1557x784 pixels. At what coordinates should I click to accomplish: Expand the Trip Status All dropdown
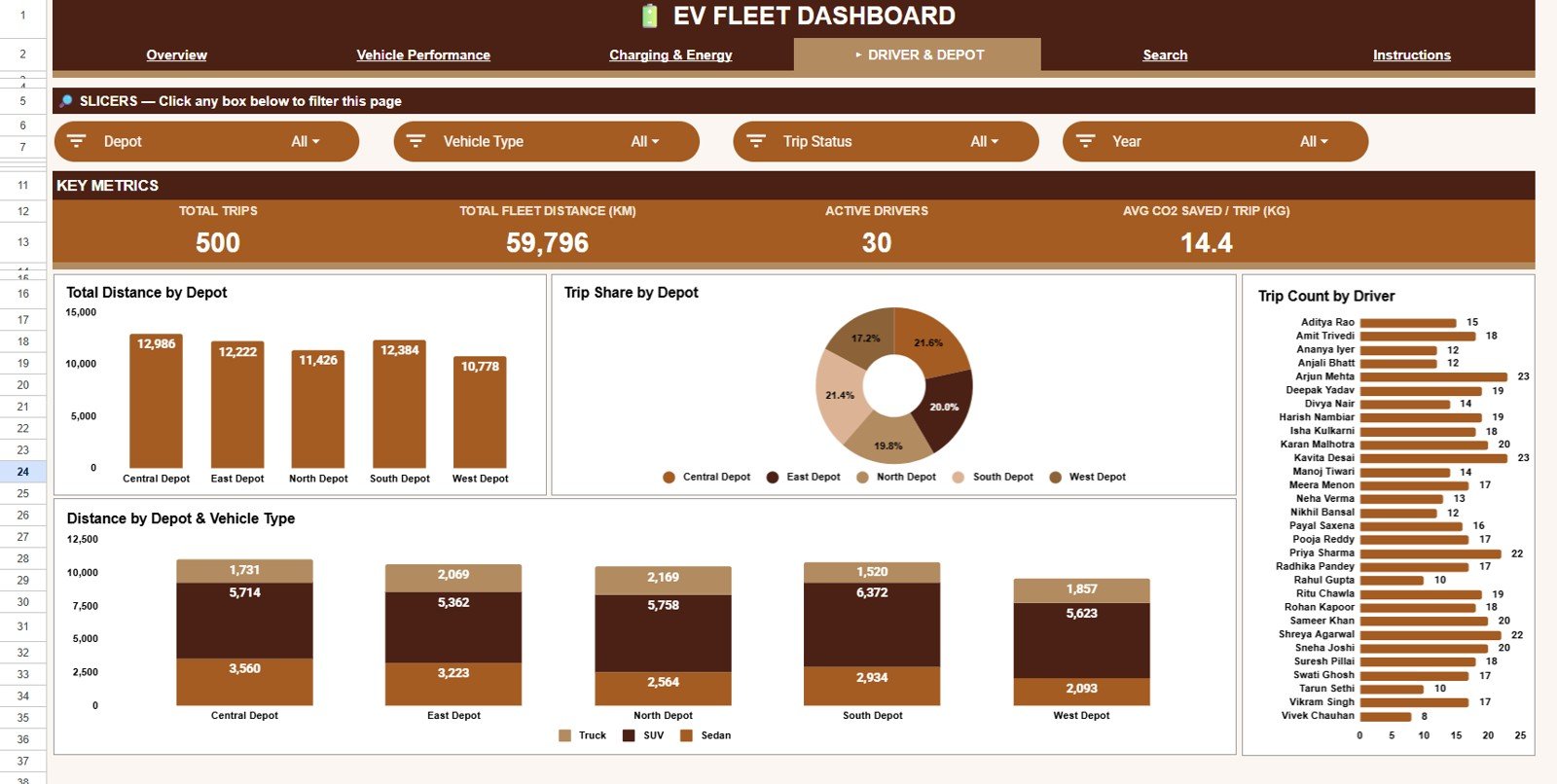pyautogui.click(x=984, y=141)
